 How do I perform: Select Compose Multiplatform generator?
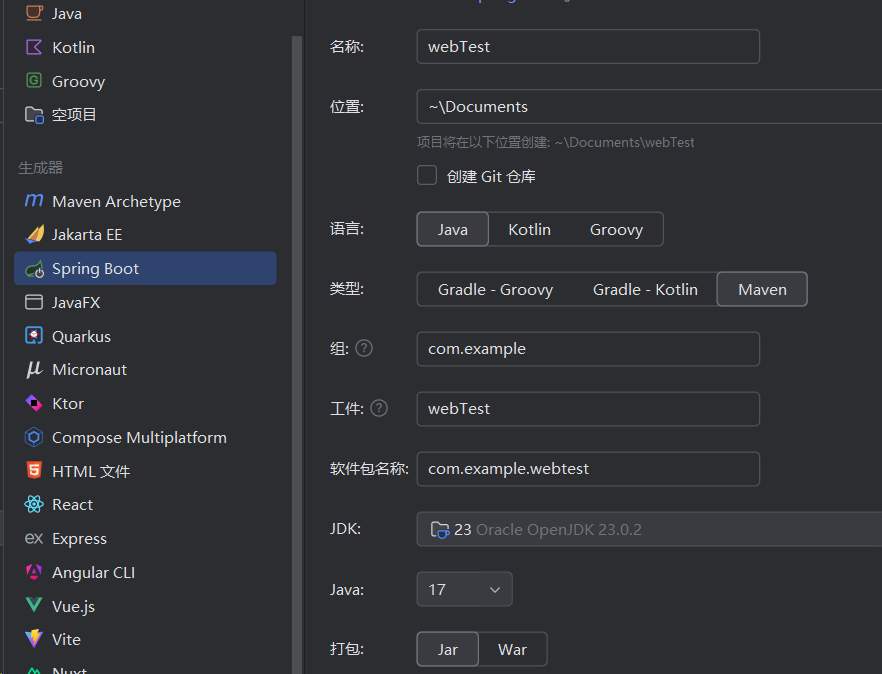pos(145,437)
